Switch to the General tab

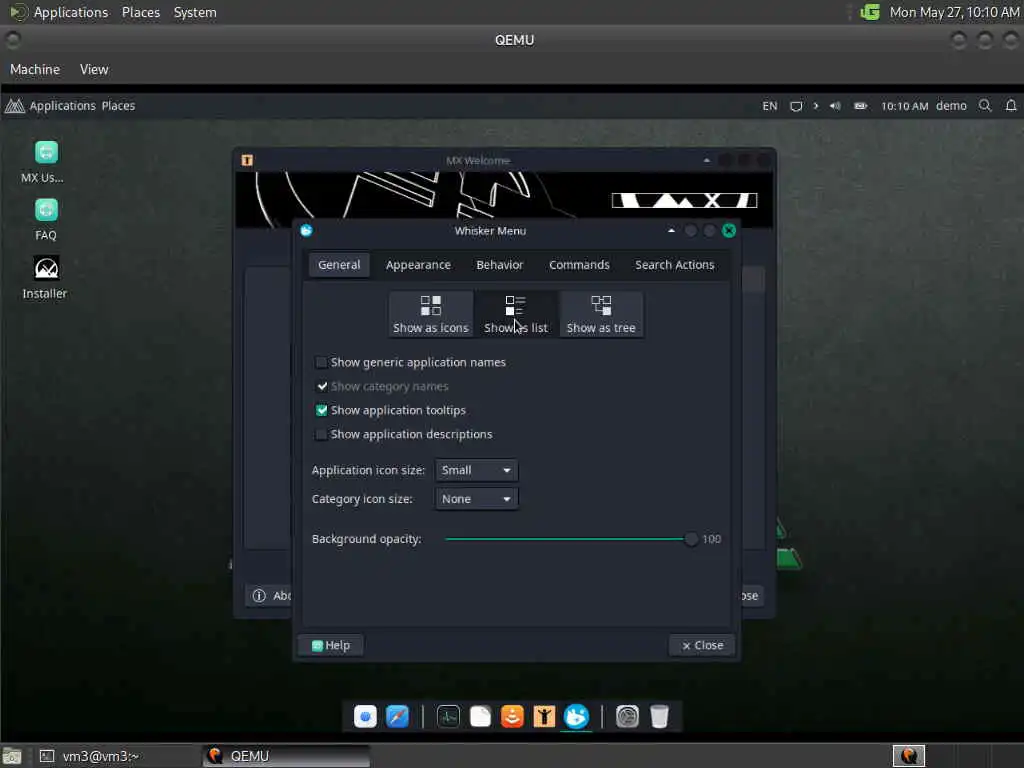pos(339,264)
